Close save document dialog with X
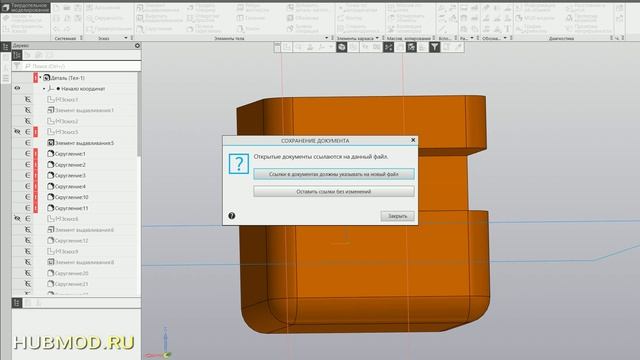The image size is (640, 360). (x=413, y=140)
